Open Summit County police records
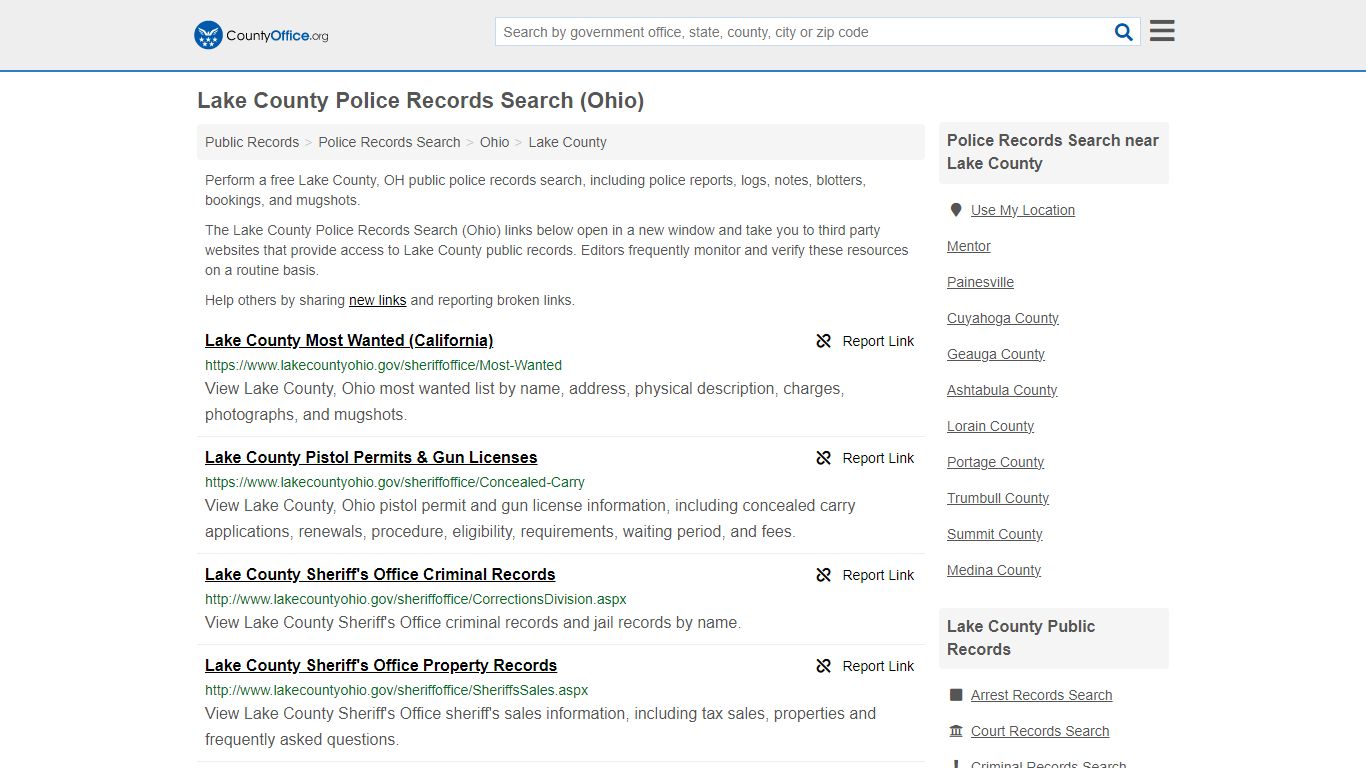Image resolution: width=1366 pixels, height=768 pixels. [x=995, y=534]
